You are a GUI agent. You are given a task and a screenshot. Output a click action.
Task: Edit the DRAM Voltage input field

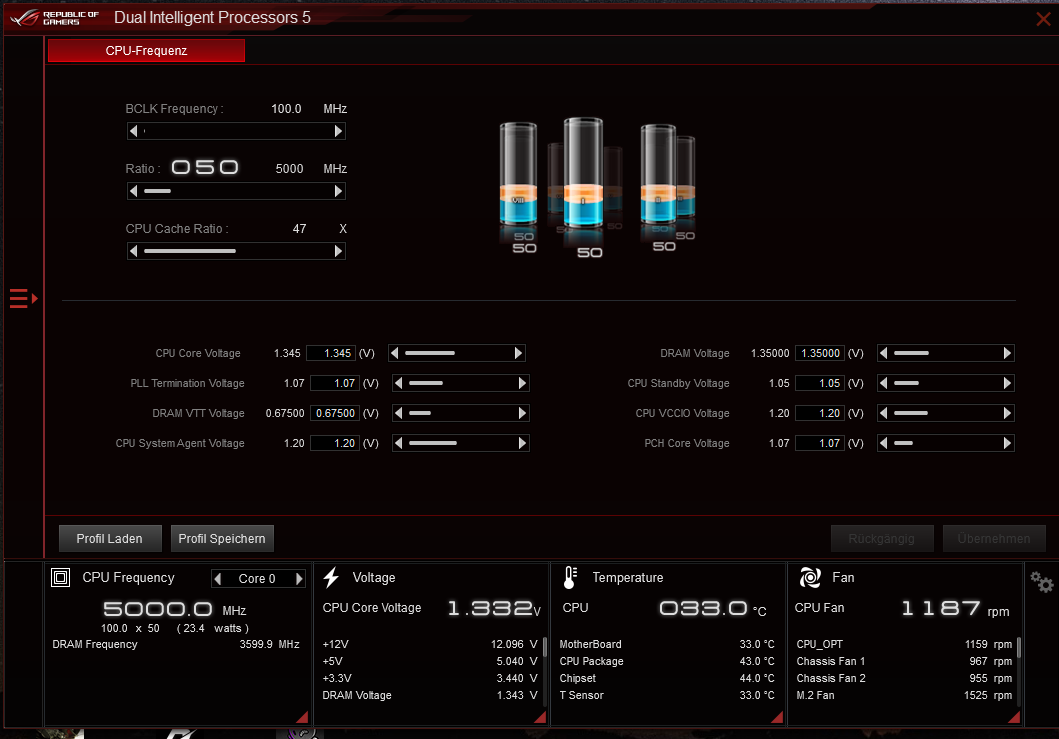(820, 353)
